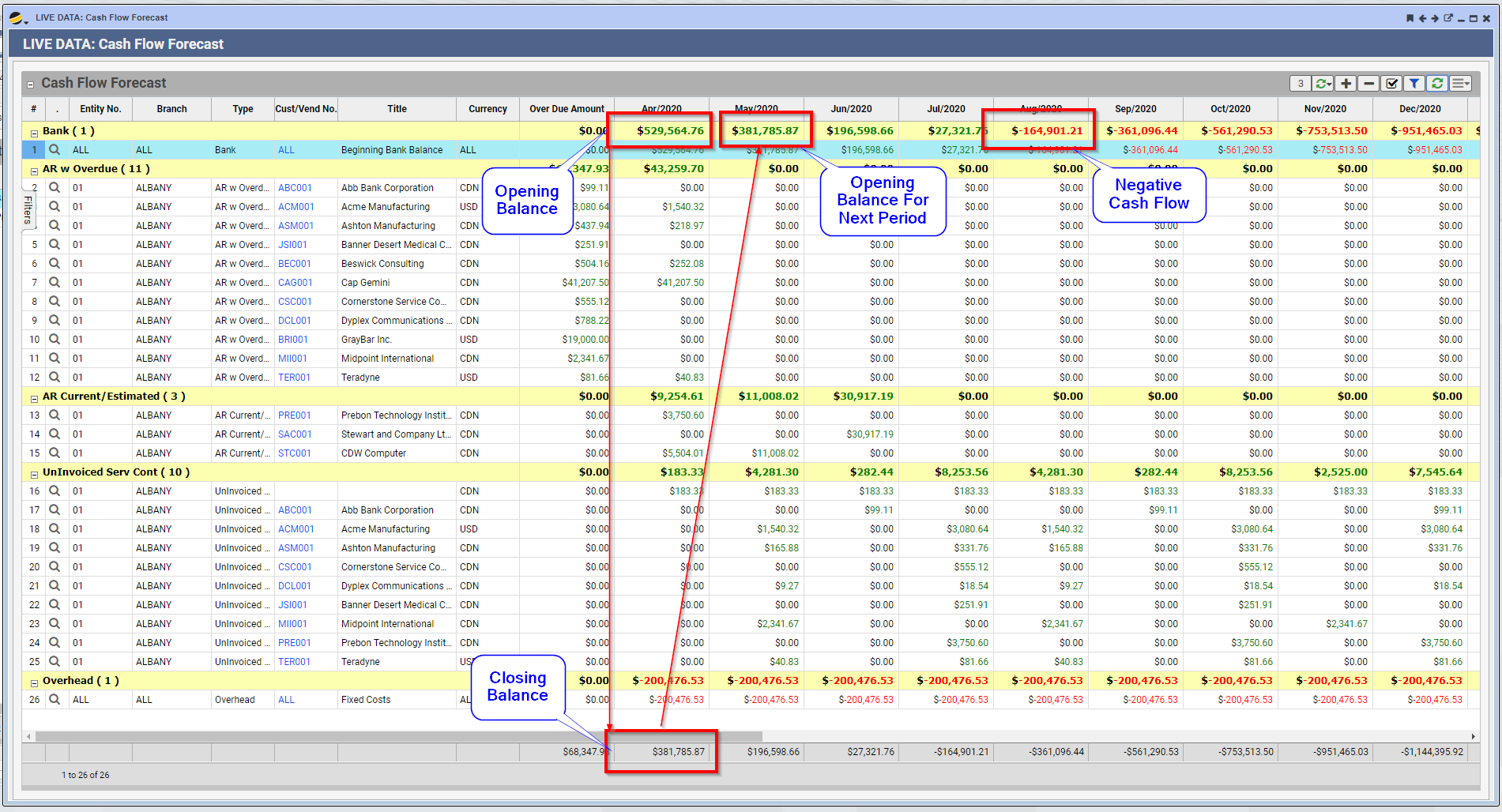Go back using the left arrow icon

[1422, 18]
